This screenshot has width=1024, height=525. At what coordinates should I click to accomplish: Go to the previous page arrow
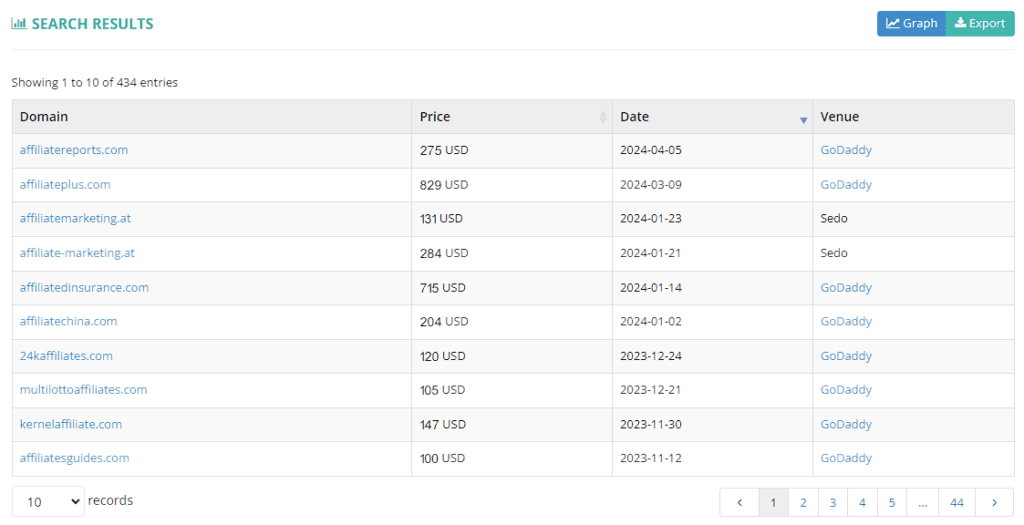click(739, 503)
